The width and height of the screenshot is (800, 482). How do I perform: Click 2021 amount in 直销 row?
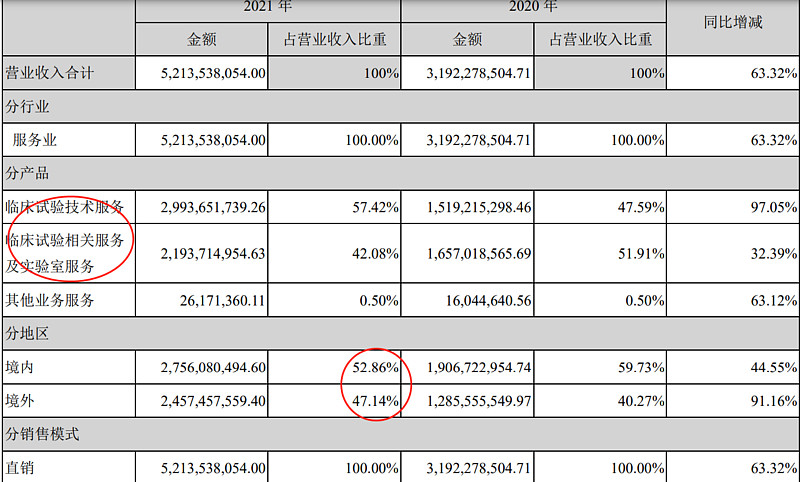[x=213, y=468]
